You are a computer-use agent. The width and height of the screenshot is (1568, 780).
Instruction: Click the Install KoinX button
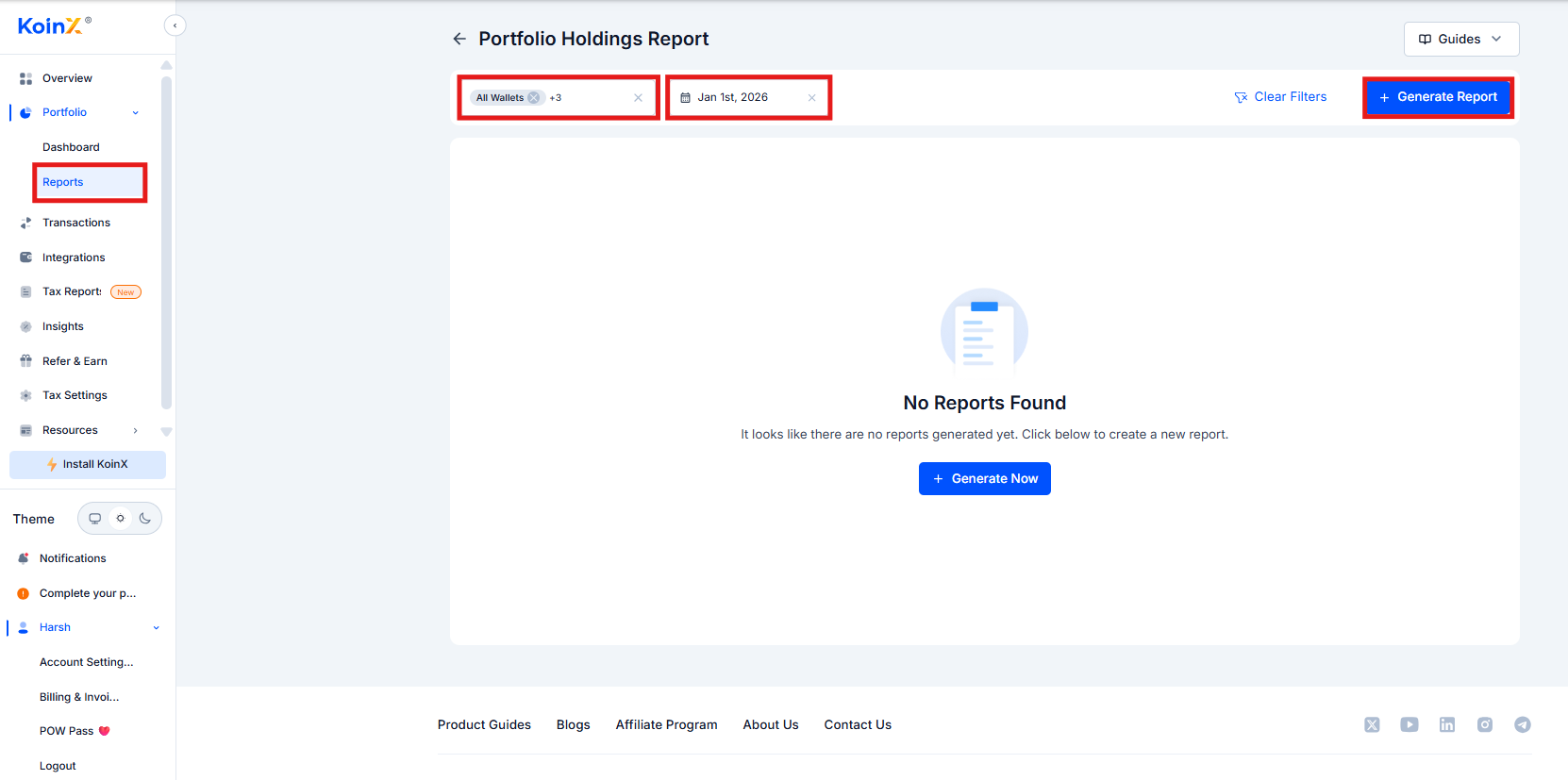tap(88, 464)
